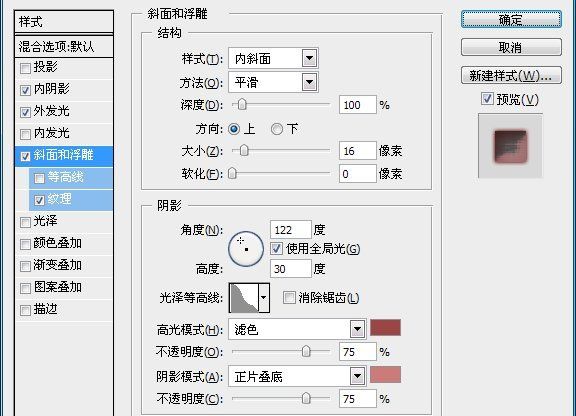Enable the 光泽 checkbox
The image size is (576, 416).
pos(25,222)
